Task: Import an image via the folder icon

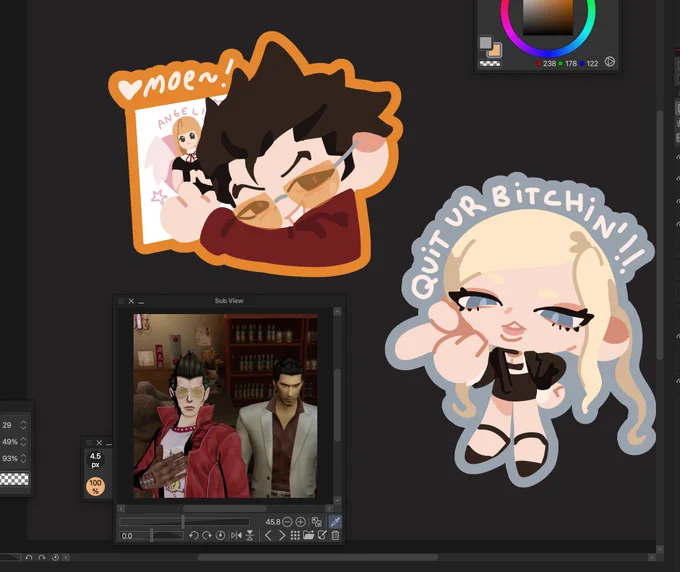Action: (x=309, y=536)
